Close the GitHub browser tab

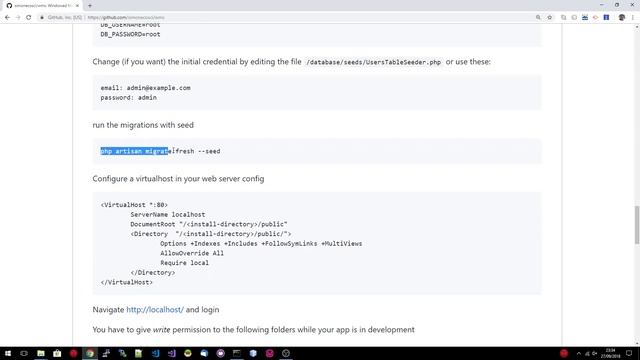[77, 6]
